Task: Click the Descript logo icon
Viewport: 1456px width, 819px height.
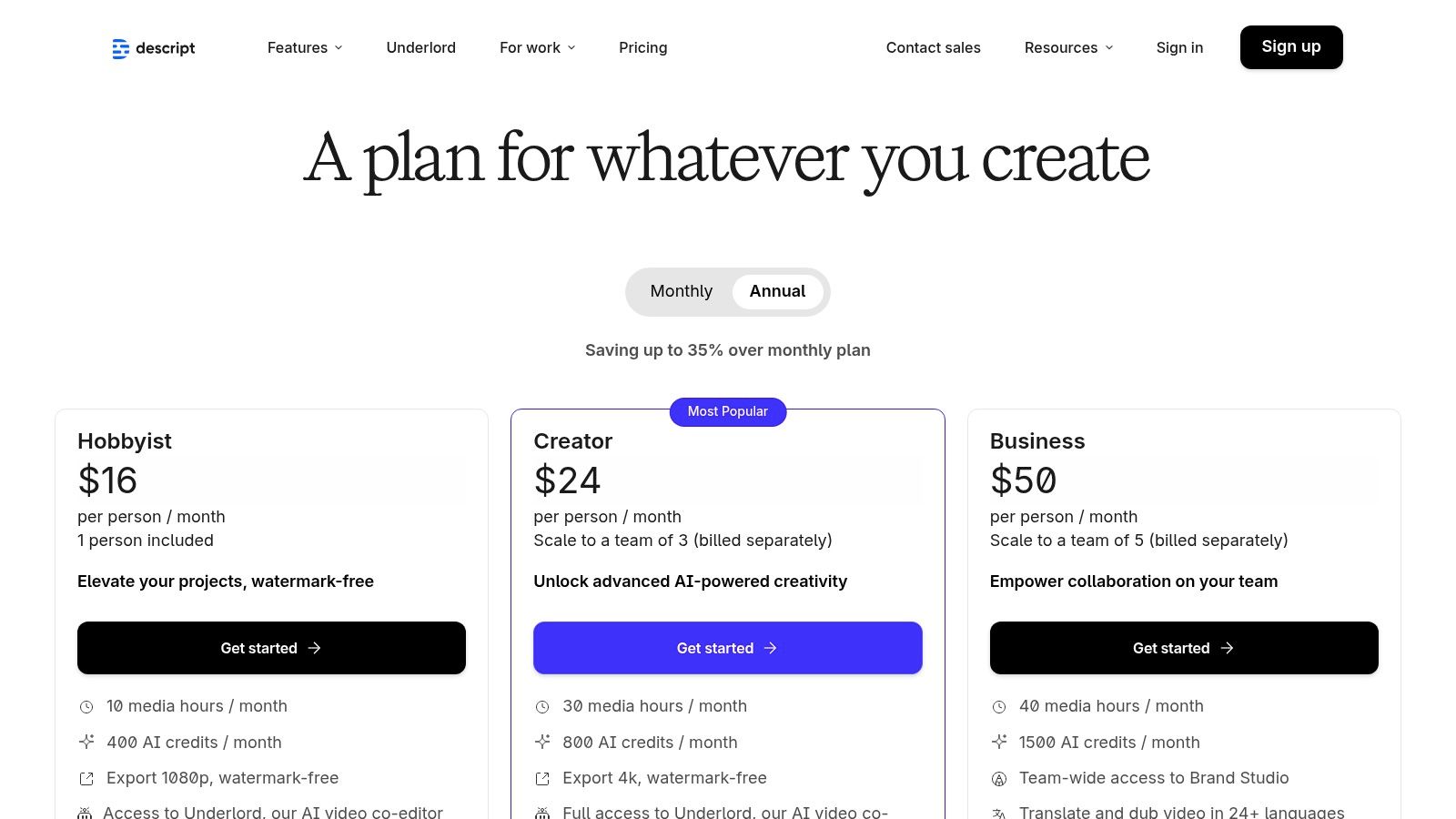Action: (x=120, y=48)
